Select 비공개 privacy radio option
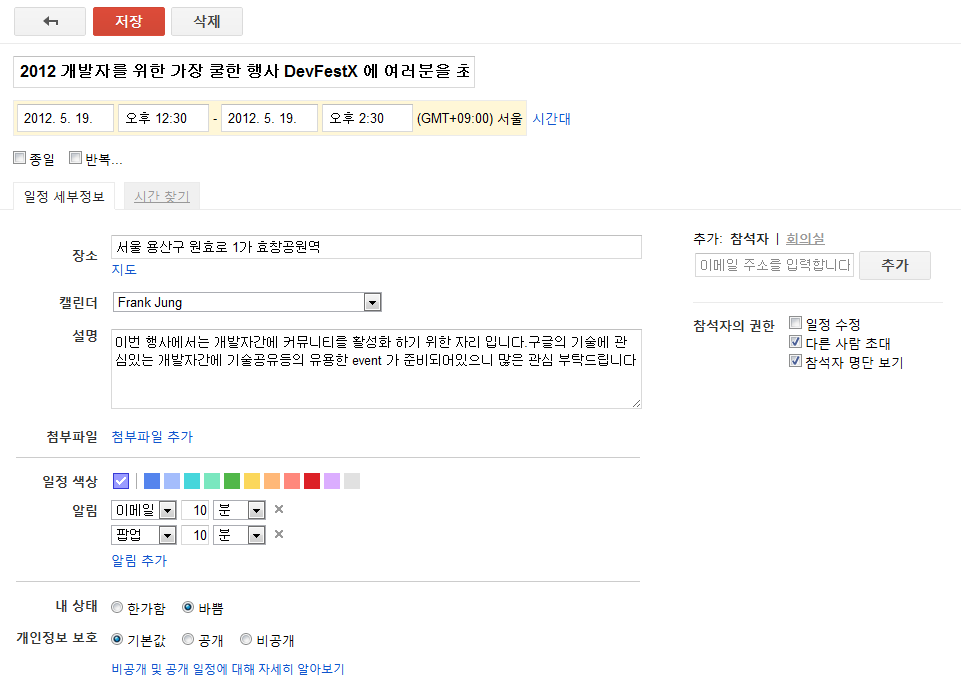 [x=246, y=639]
